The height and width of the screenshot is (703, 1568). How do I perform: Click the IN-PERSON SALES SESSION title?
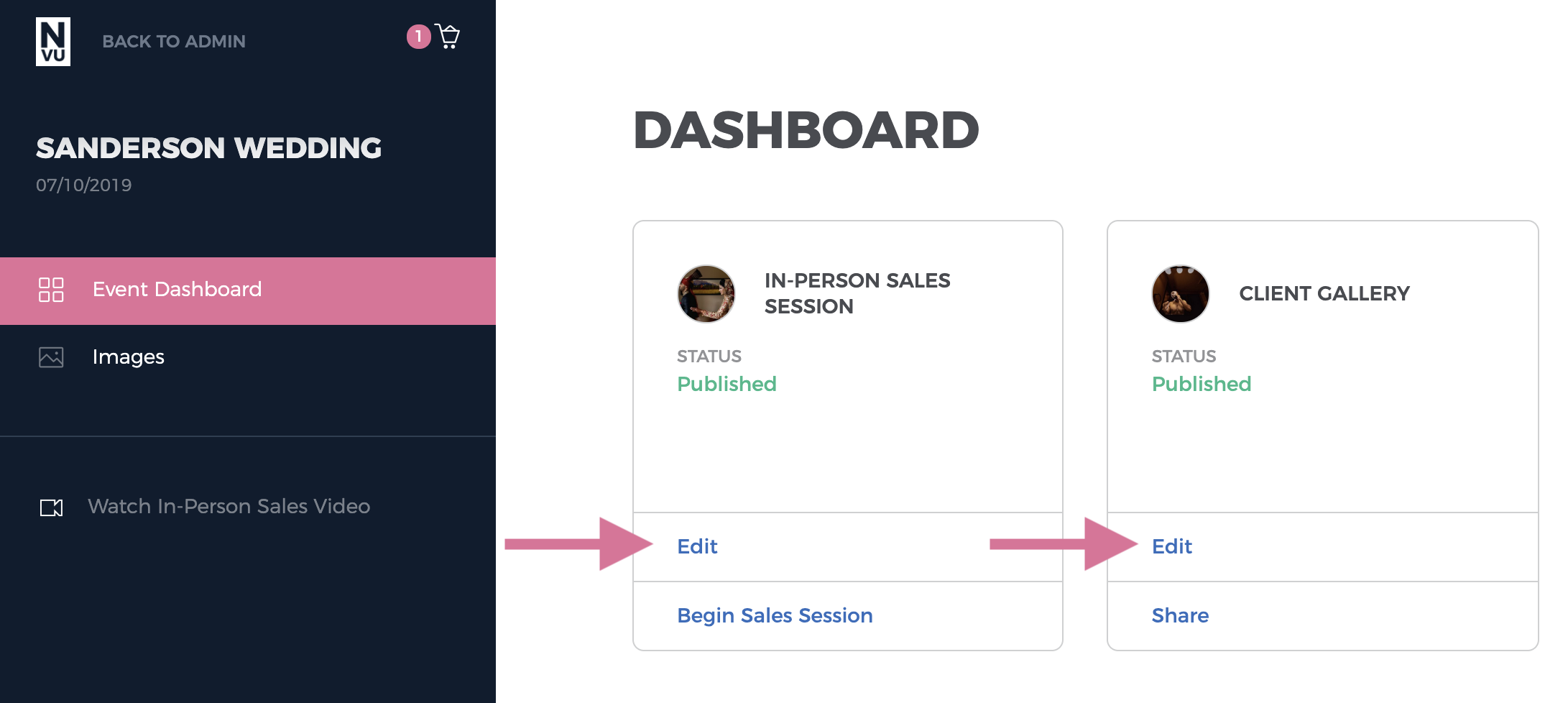[857, 293]
